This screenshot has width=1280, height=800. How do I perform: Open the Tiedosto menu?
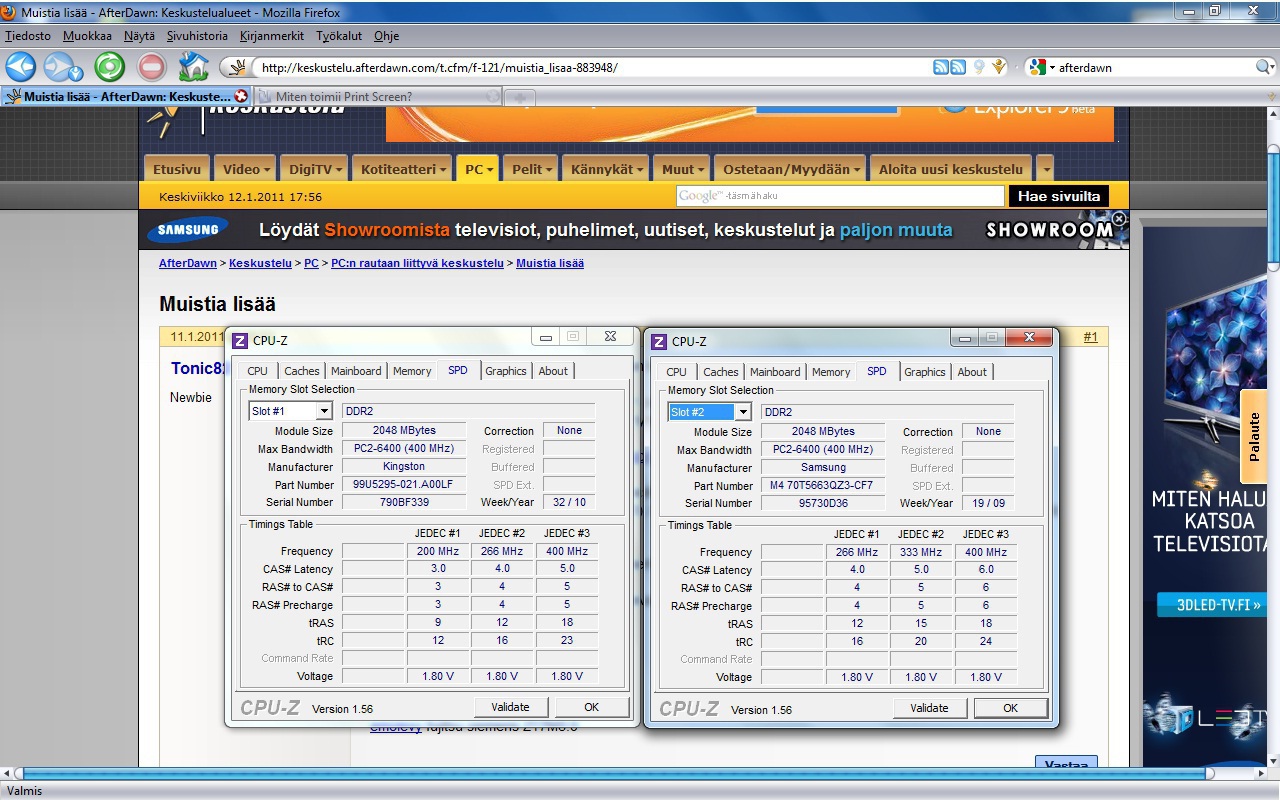point(28,36)
